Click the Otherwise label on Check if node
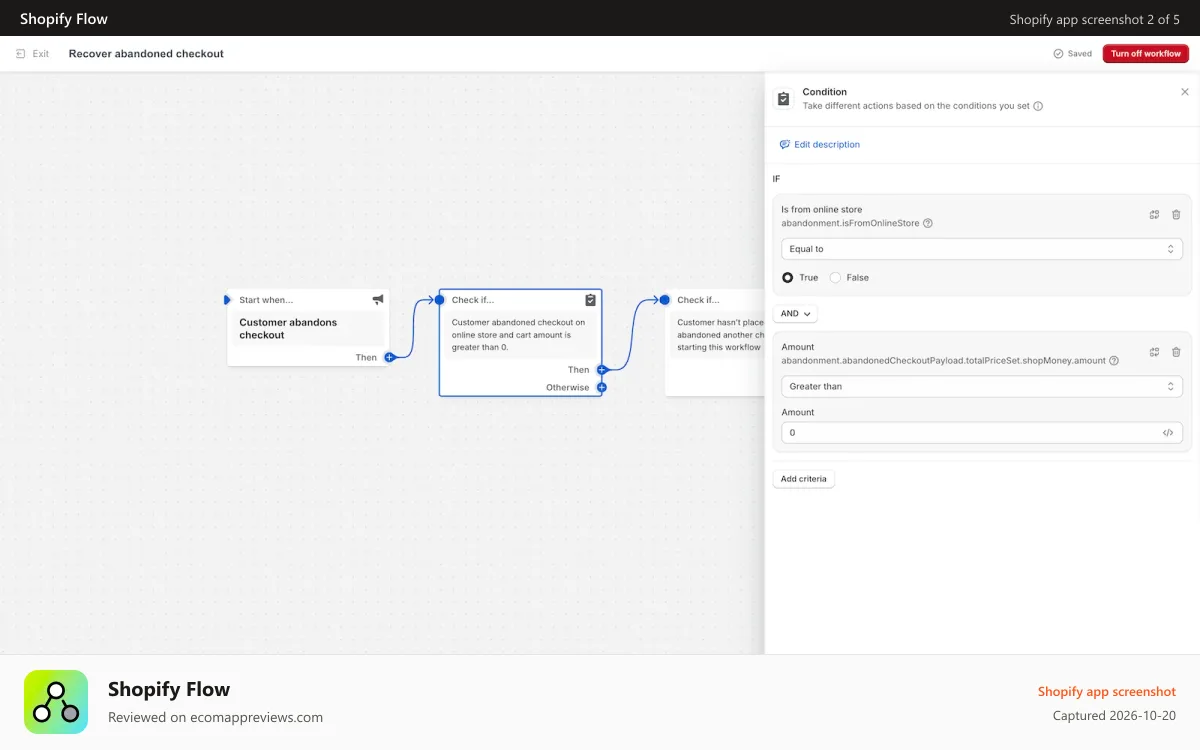The height and width of the screenshot is (750, 1200). (x=568, y=388)
